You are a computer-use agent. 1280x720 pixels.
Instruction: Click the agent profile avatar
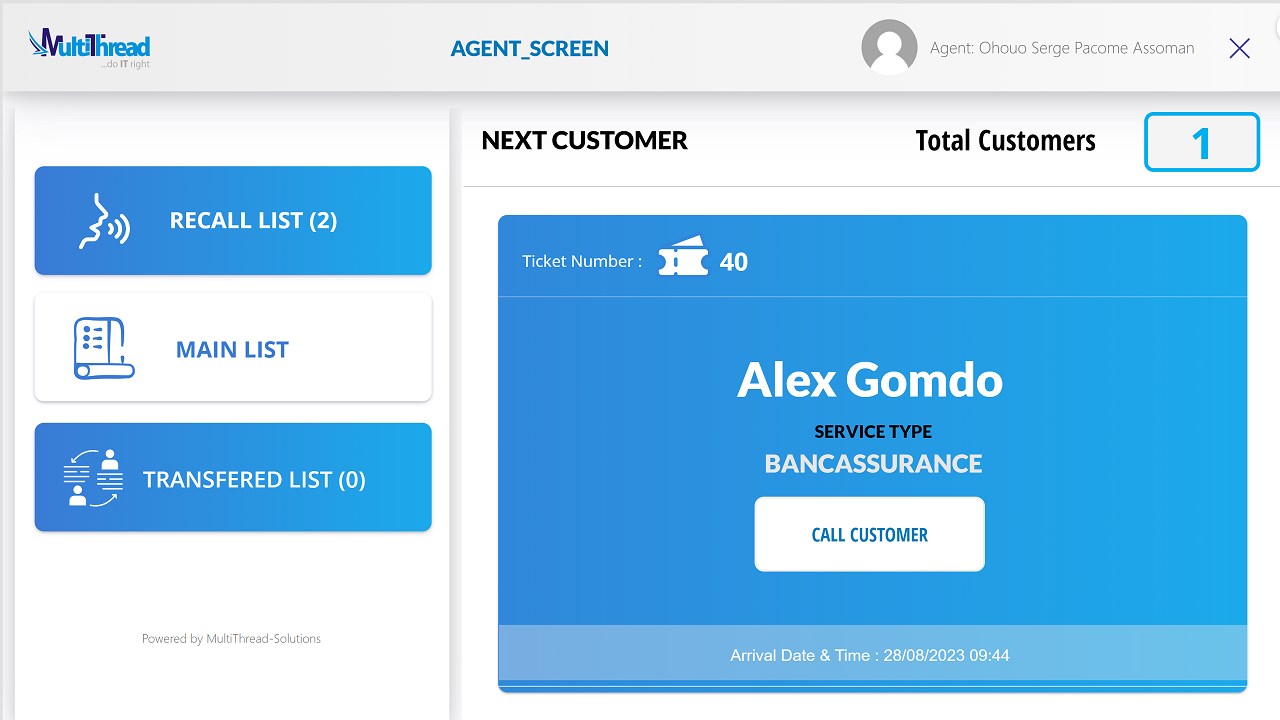point(889,47)
